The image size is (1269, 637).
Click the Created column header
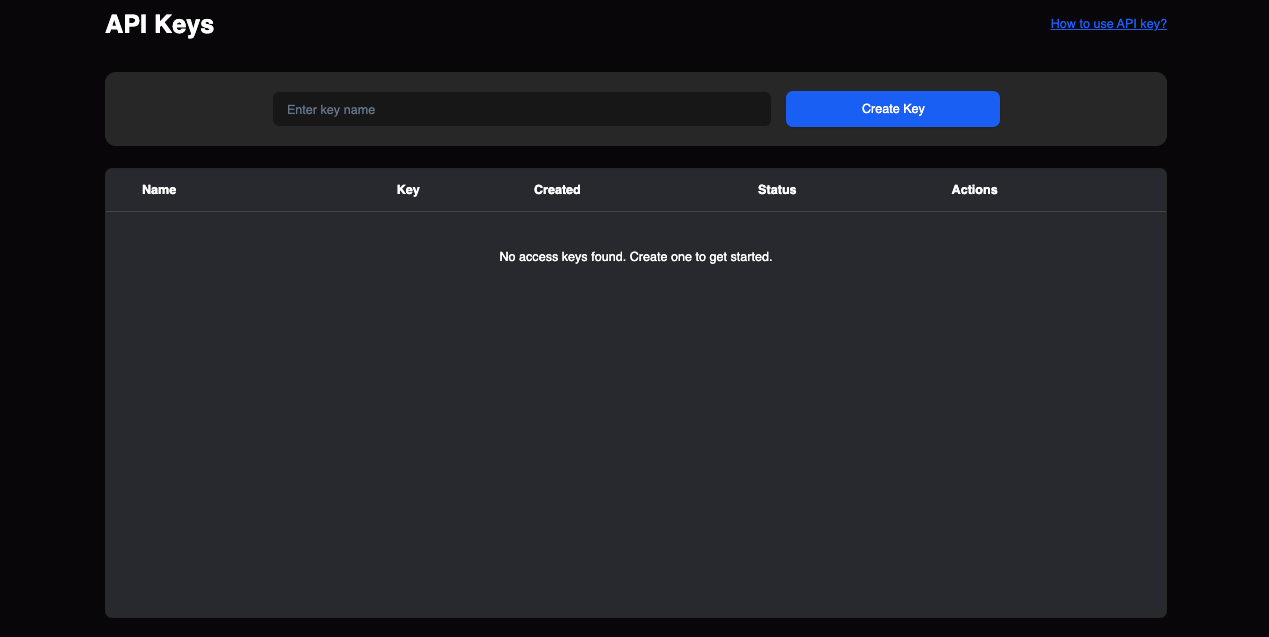click(x=557, y=190)
